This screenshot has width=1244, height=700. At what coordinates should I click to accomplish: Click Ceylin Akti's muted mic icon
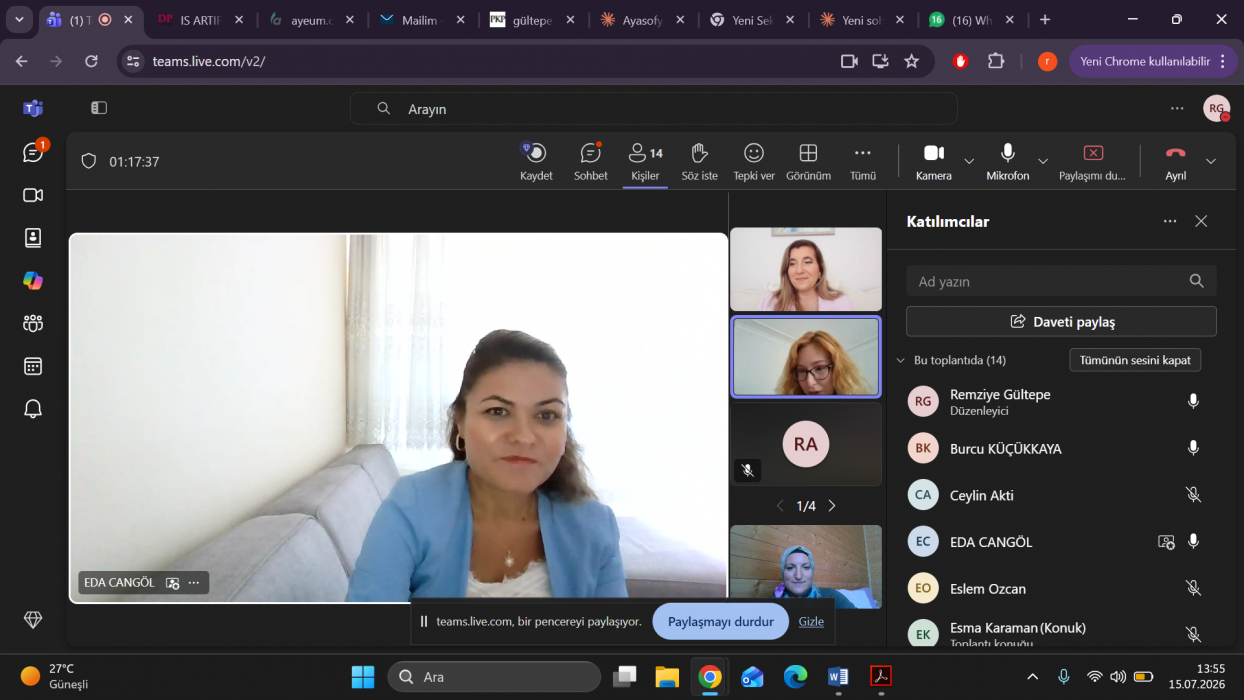pos(1193,494)
